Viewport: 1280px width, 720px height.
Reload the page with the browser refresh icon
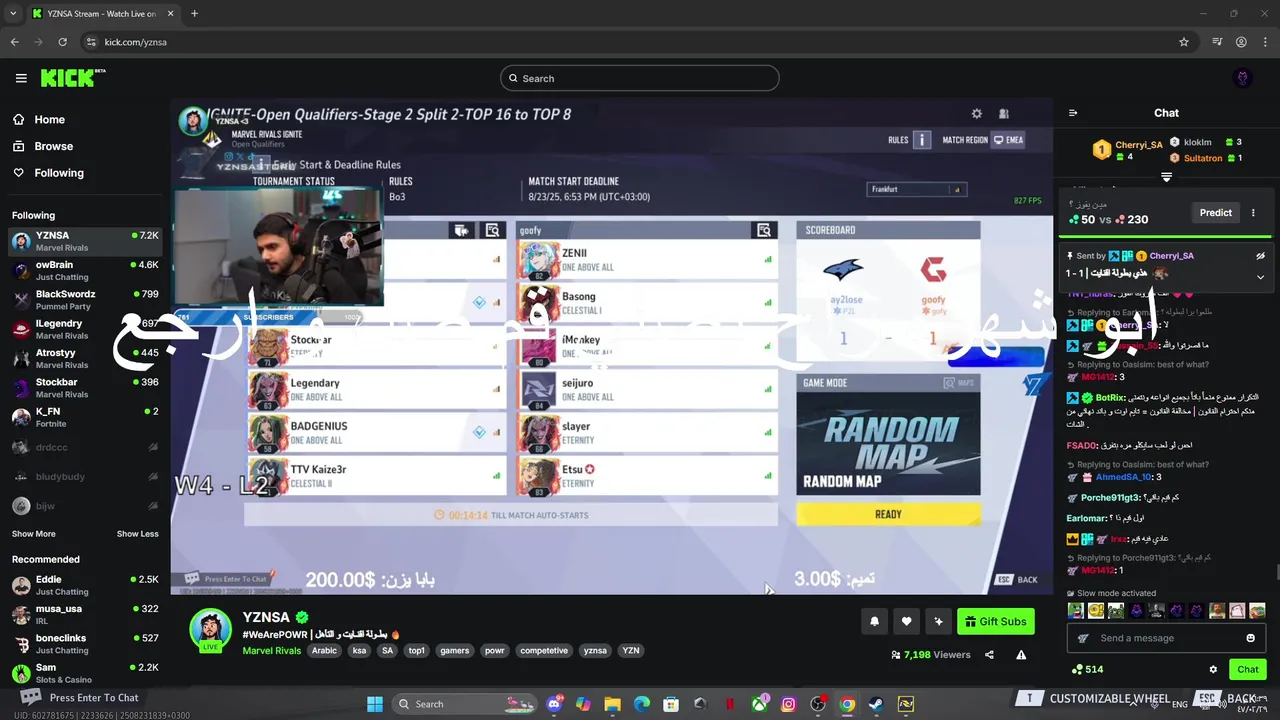62,42
